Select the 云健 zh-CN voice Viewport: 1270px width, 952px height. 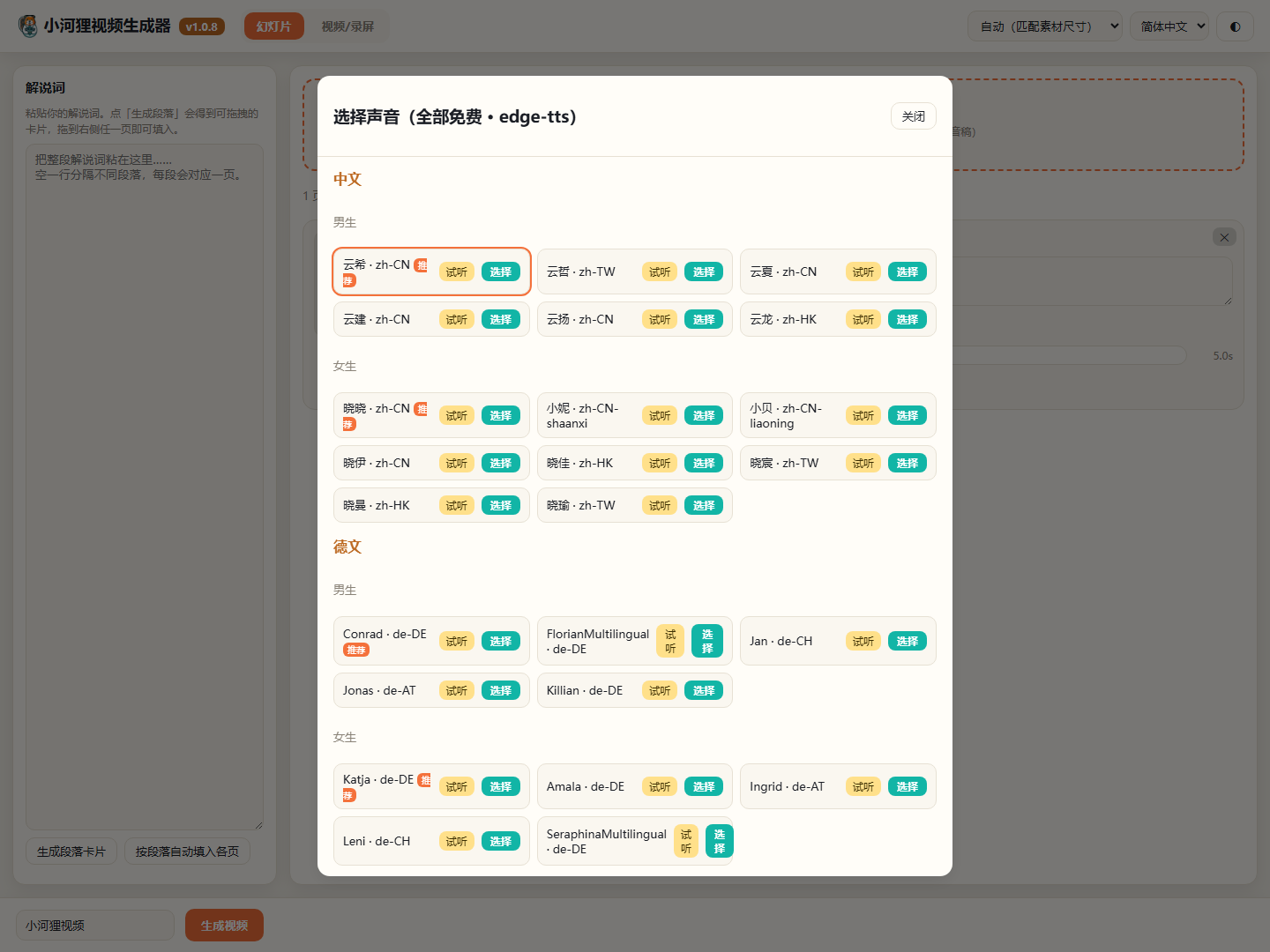pyautogui.click(x=501, y=320)
